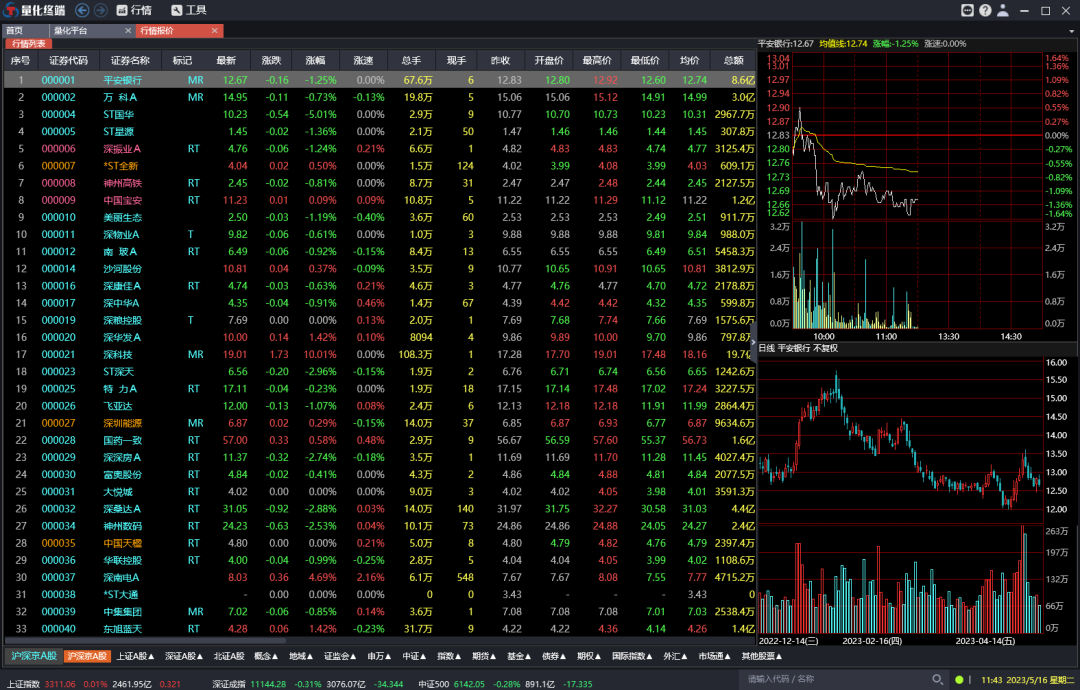
Task: Click the forward navigation arrow
Action: pyautogui.click(x=100, y=10)
